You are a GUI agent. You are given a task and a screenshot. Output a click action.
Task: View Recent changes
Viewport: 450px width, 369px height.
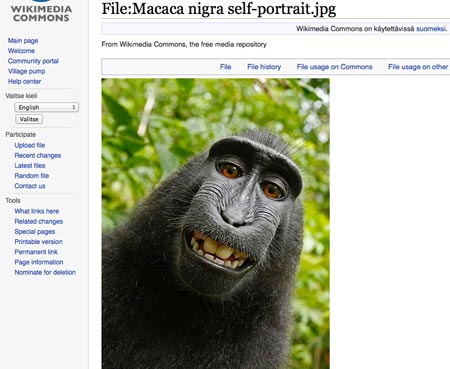click(38, 155)
